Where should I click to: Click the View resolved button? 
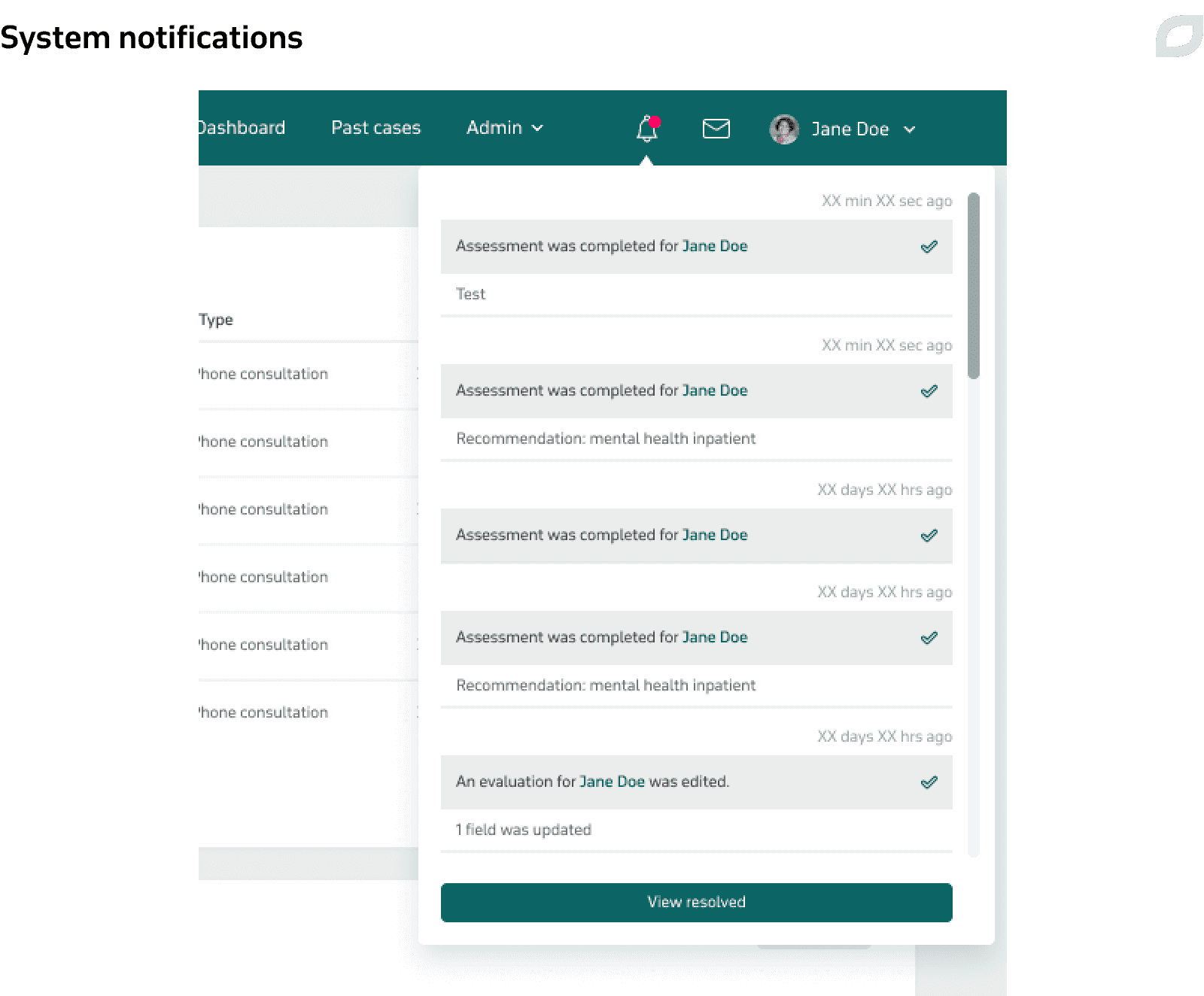click(697, 902)
